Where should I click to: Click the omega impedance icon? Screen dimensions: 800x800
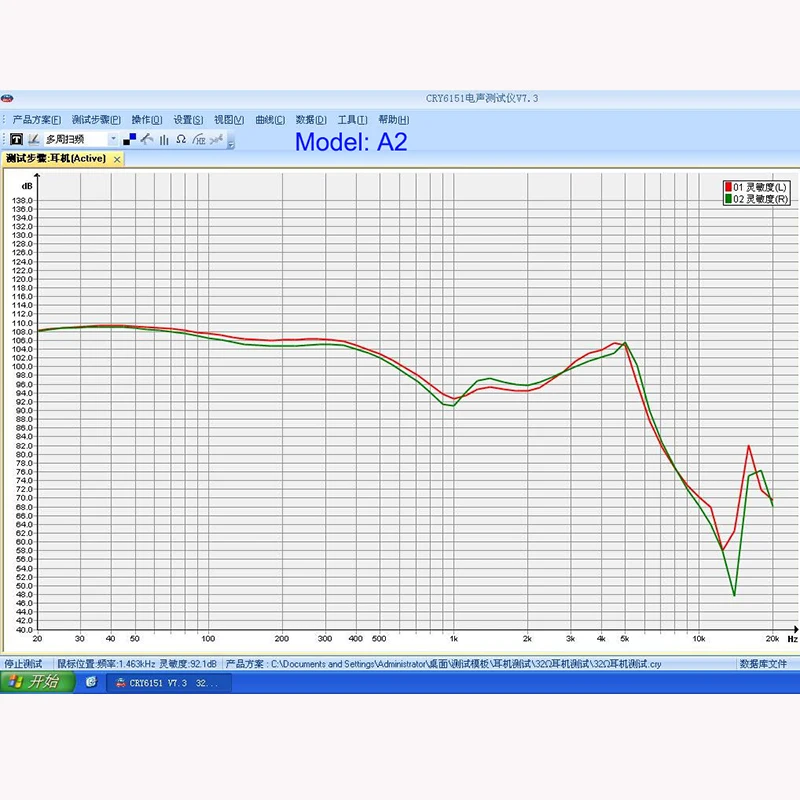pos(181,139)
